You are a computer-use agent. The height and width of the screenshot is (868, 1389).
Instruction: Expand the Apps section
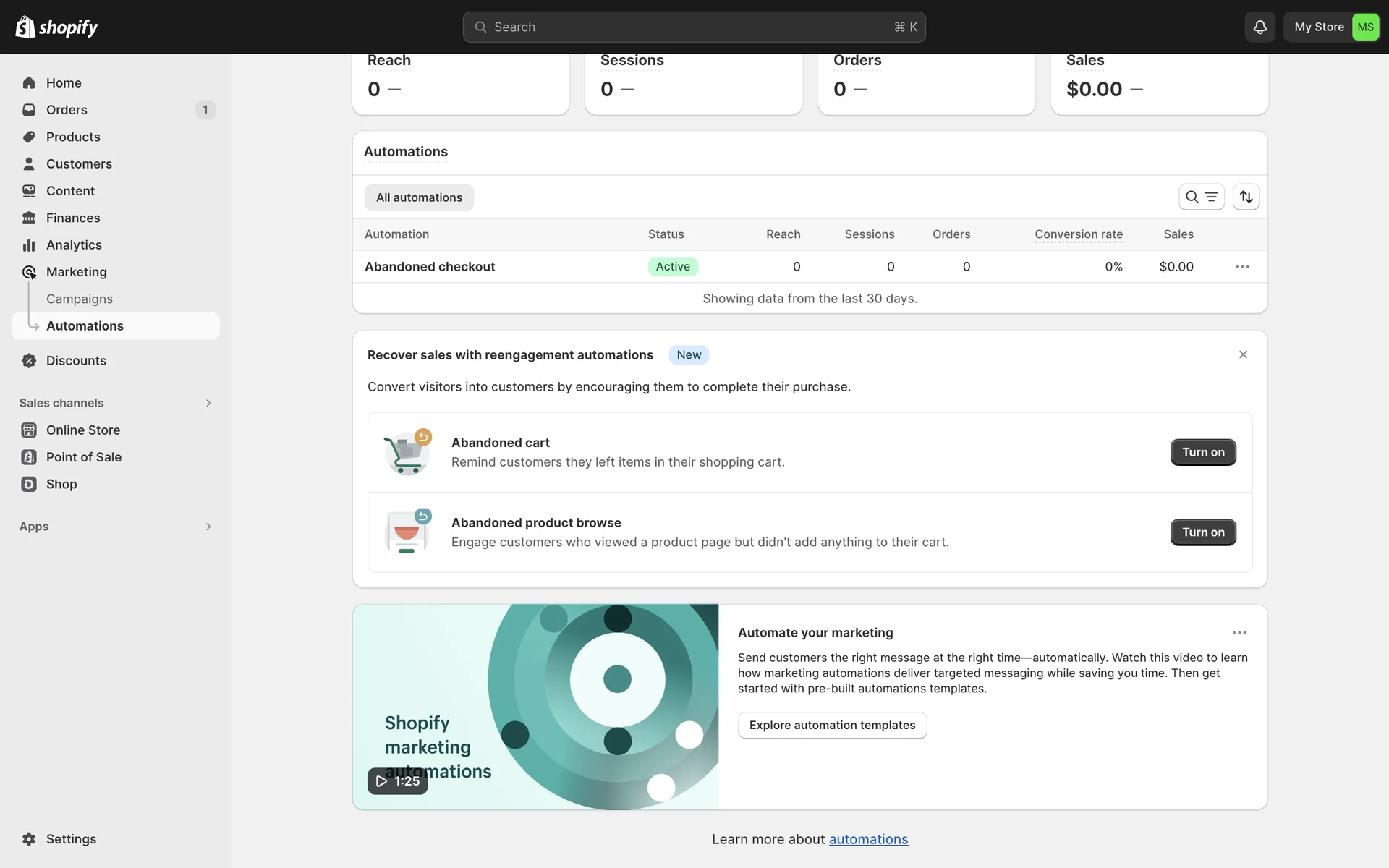pyautogui.click(x=208, y=527)
